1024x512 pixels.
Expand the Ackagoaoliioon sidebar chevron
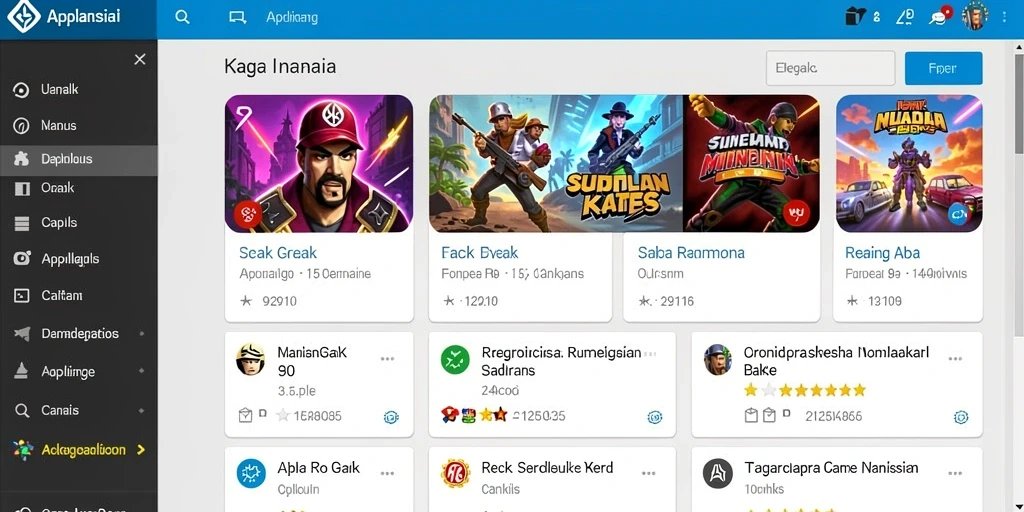tap(140, 450)
